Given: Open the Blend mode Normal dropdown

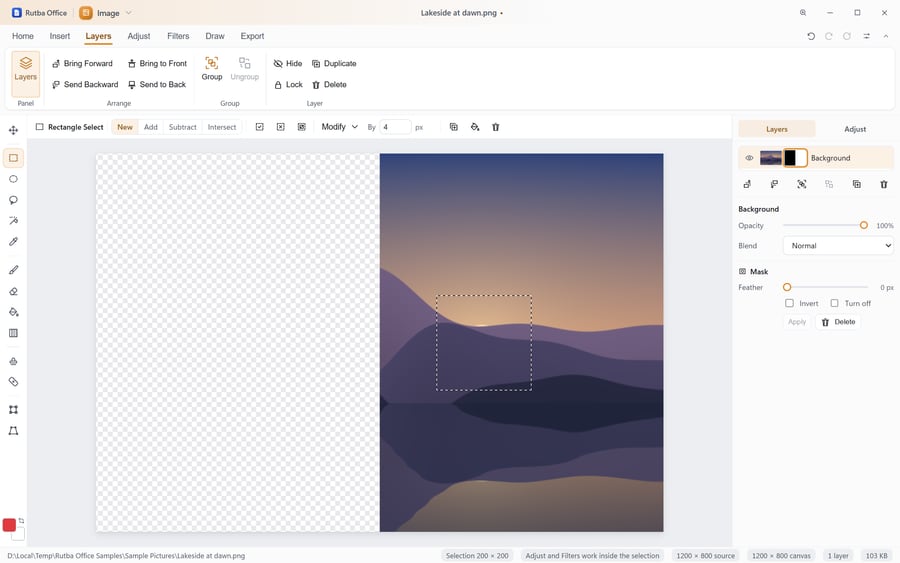Looking at the screenshot, I should [838, 246].
